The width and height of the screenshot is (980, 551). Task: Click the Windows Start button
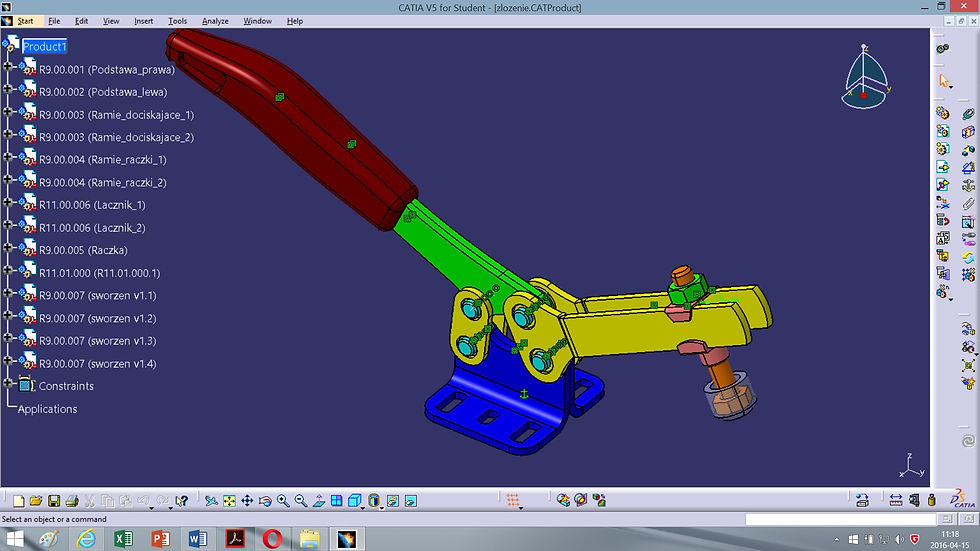tap(14, 539)
